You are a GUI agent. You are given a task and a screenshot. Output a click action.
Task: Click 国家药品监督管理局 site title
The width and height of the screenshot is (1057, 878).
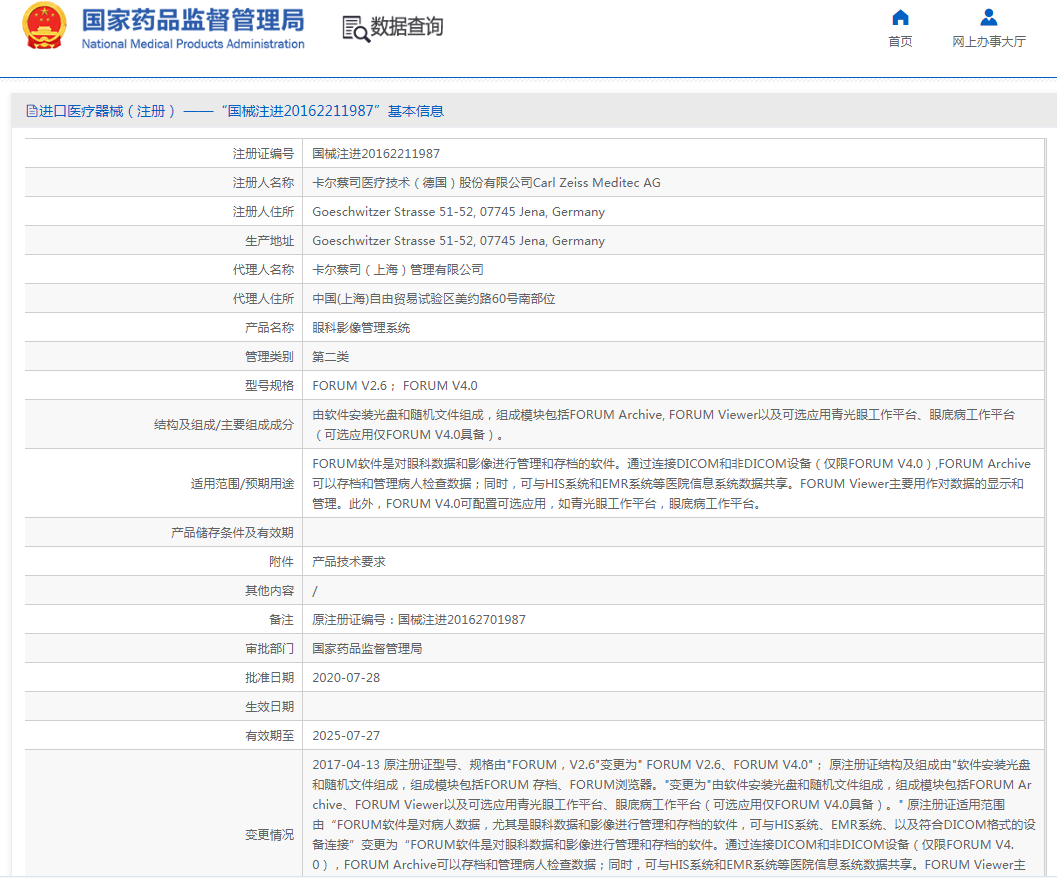(x=193, y=20)
